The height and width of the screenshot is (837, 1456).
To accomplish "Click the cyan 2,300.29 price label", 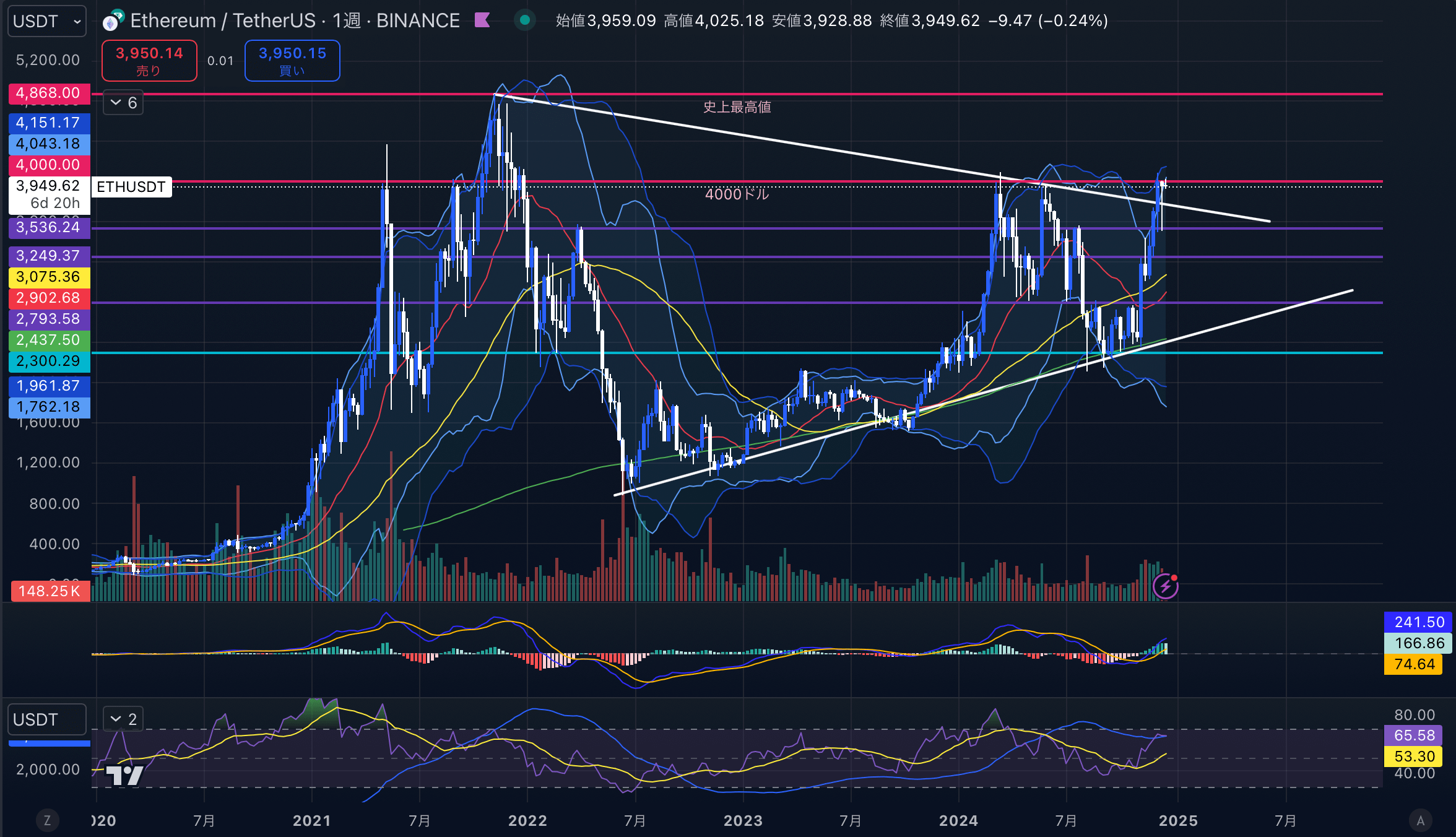I will 50,362.
